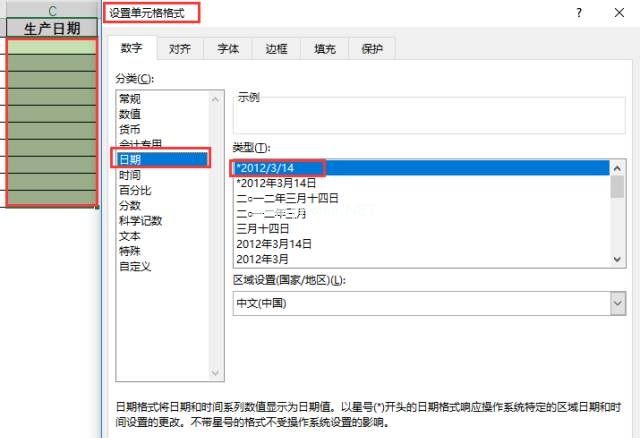Select the 数值 category
Viewport: 640px width, 438px height.
coord(130,114)
